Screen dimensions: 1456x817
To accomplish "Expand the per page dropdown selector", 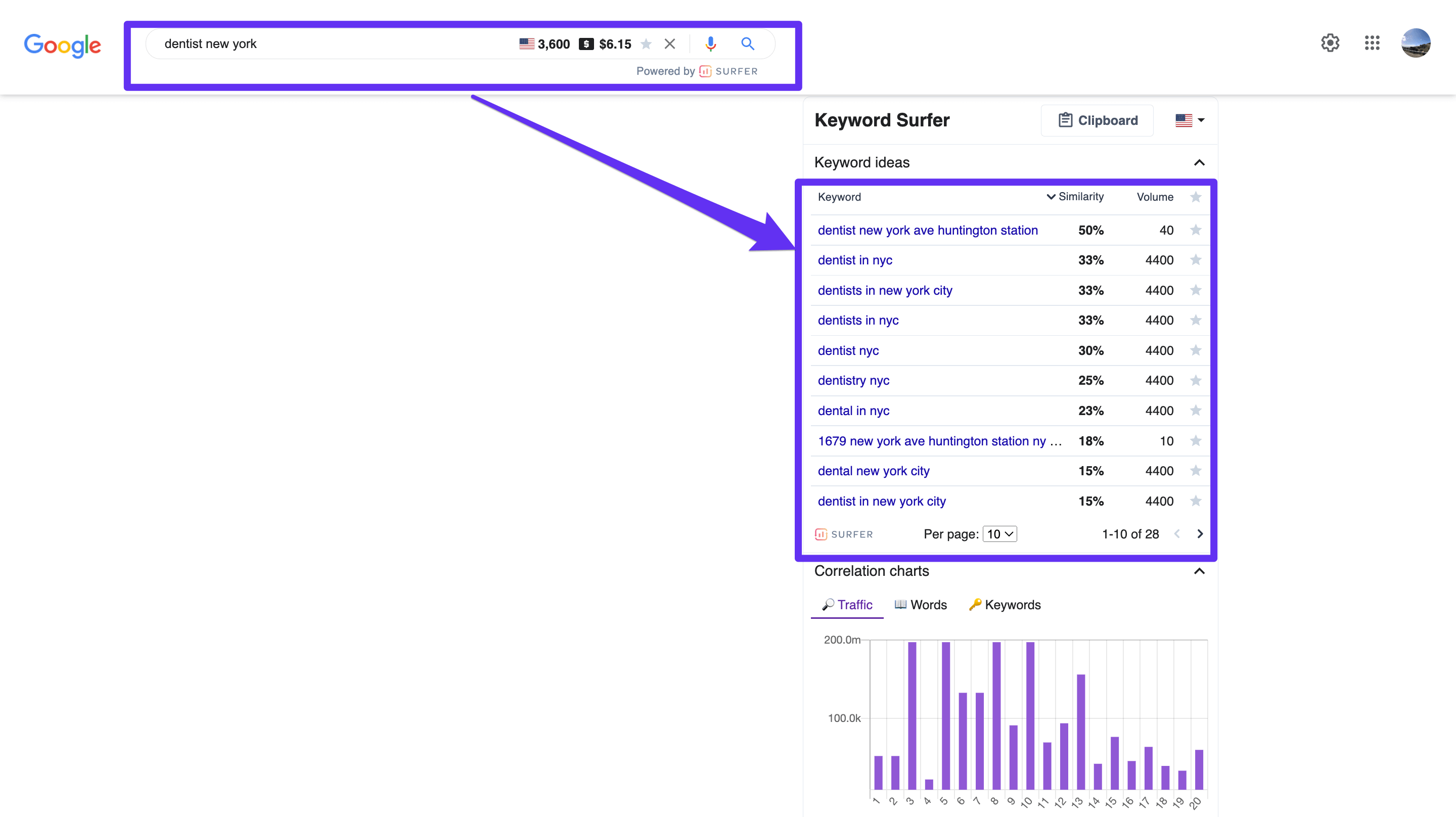I will tap(1000, 533).
